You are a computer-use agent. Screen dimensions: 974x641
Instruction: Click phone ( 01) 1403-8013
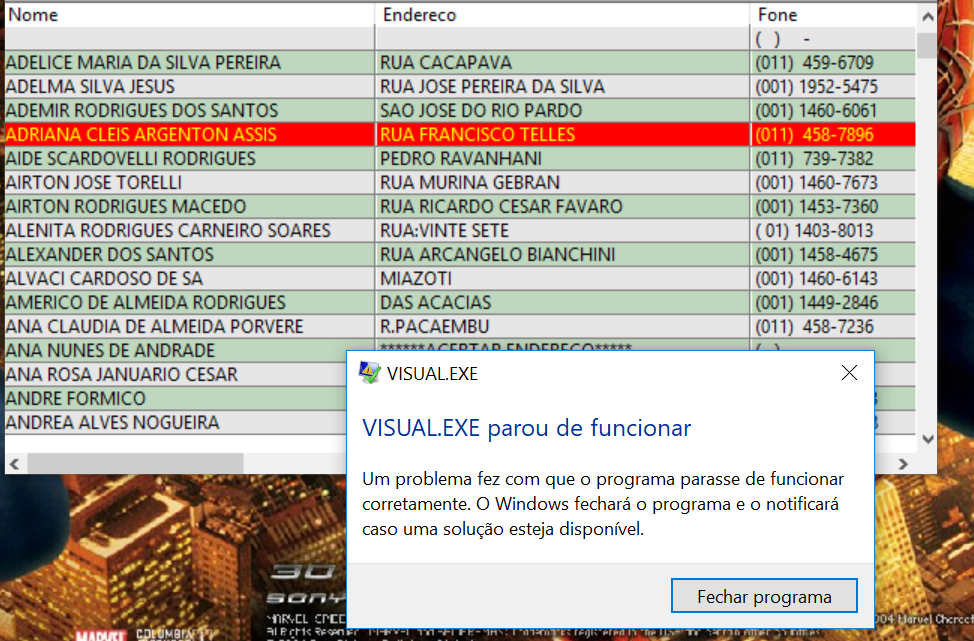(814, 230)
